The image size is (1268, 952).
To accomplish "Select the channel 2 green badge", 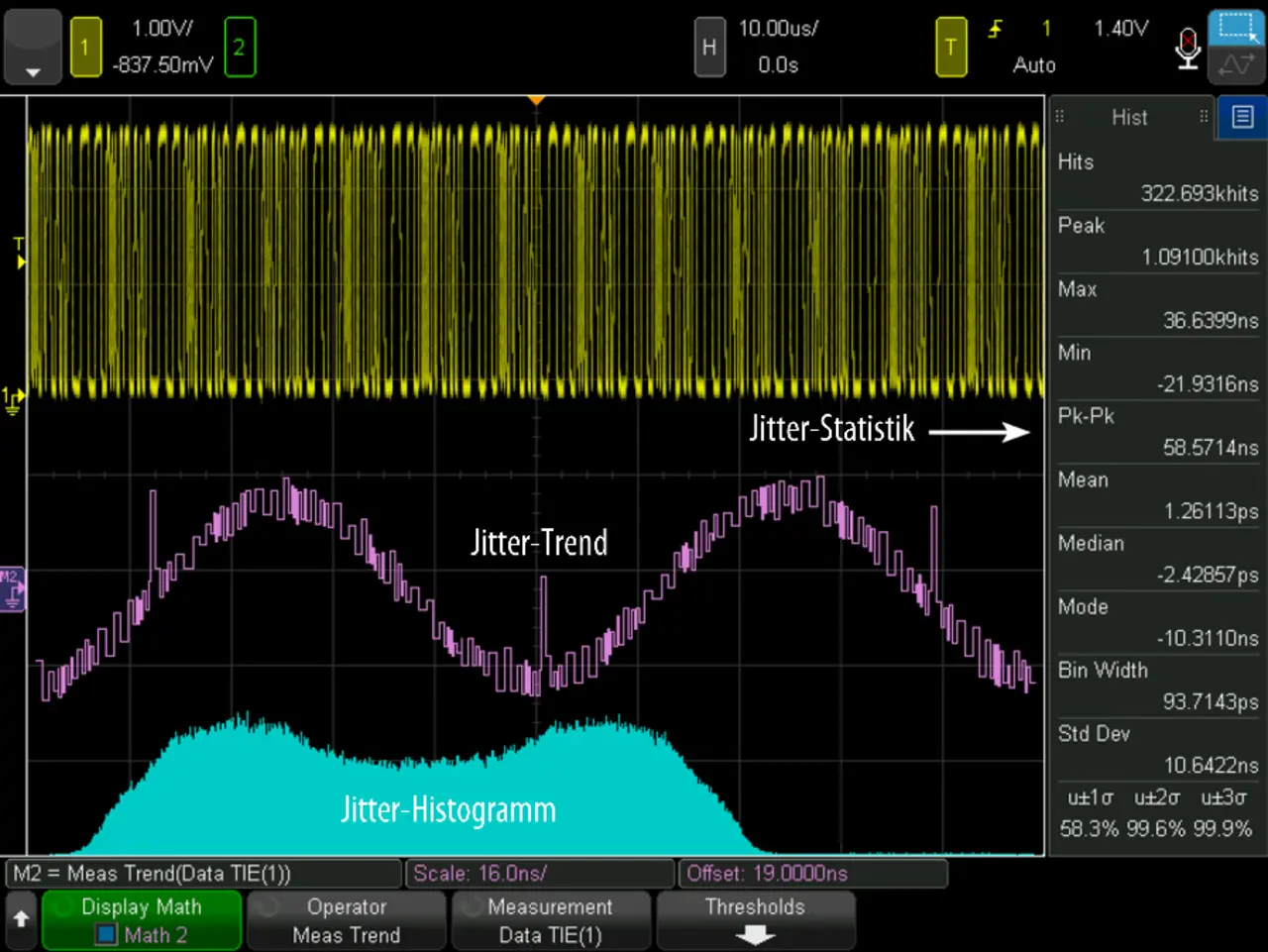I will click(240, 48).
